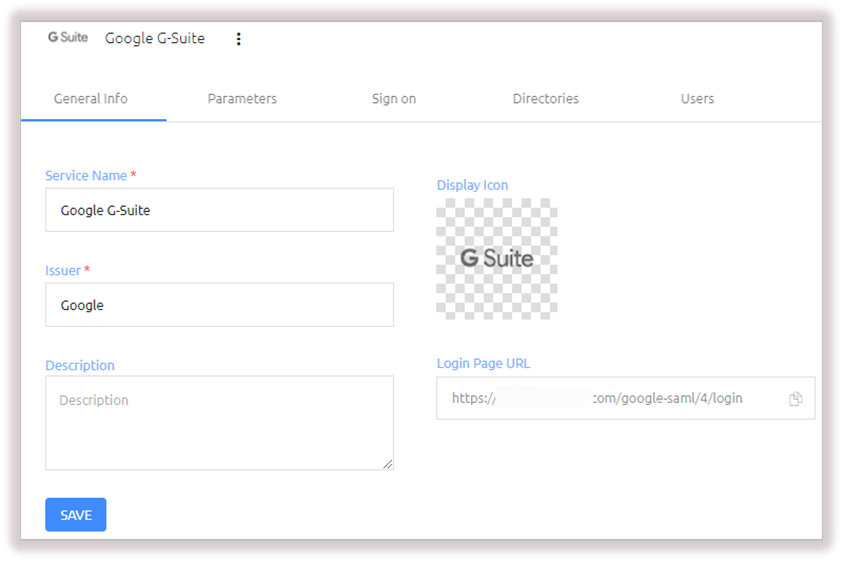Save the service settings with SAVE button
The height and width of the screenshot is (561, 844).
click(76, 515)
